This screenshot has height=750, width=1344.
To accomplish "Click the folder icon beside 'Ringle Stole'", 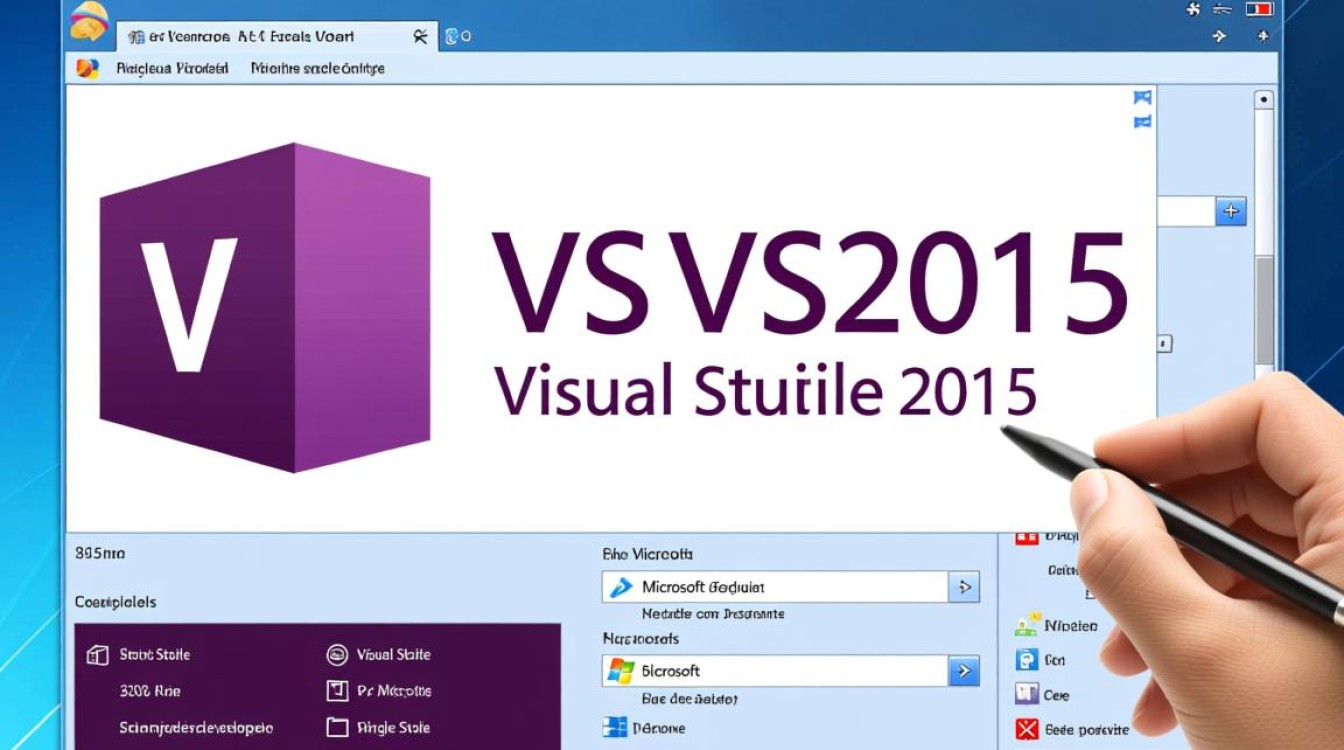I will coord(337,728).
